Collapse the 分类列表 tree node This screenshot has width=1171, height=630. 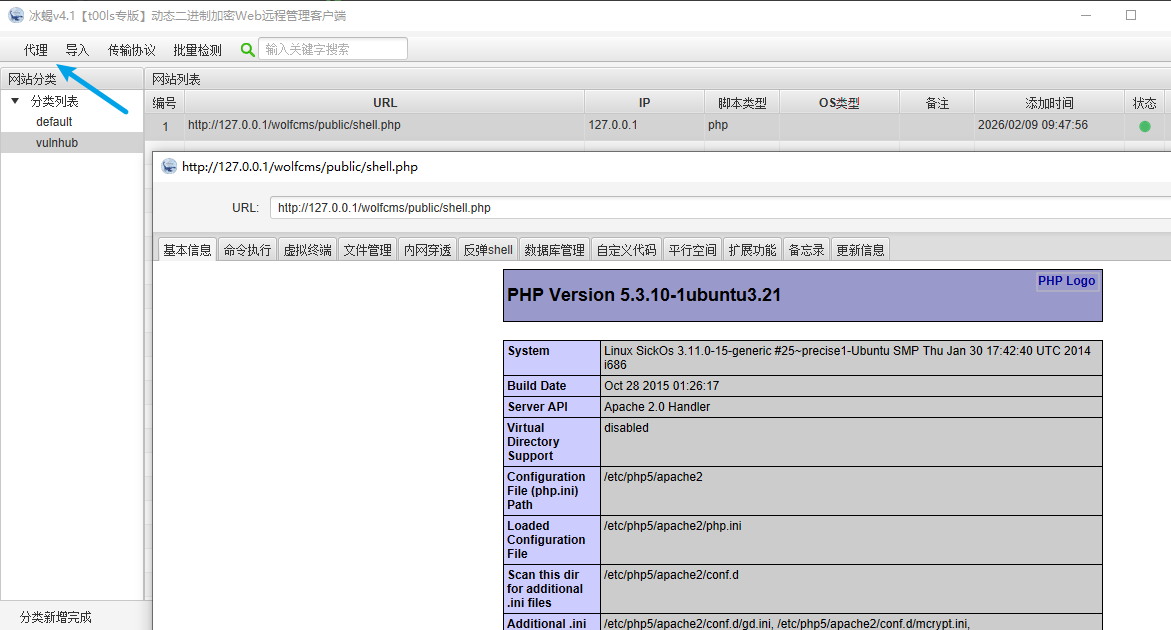point(15,101)
